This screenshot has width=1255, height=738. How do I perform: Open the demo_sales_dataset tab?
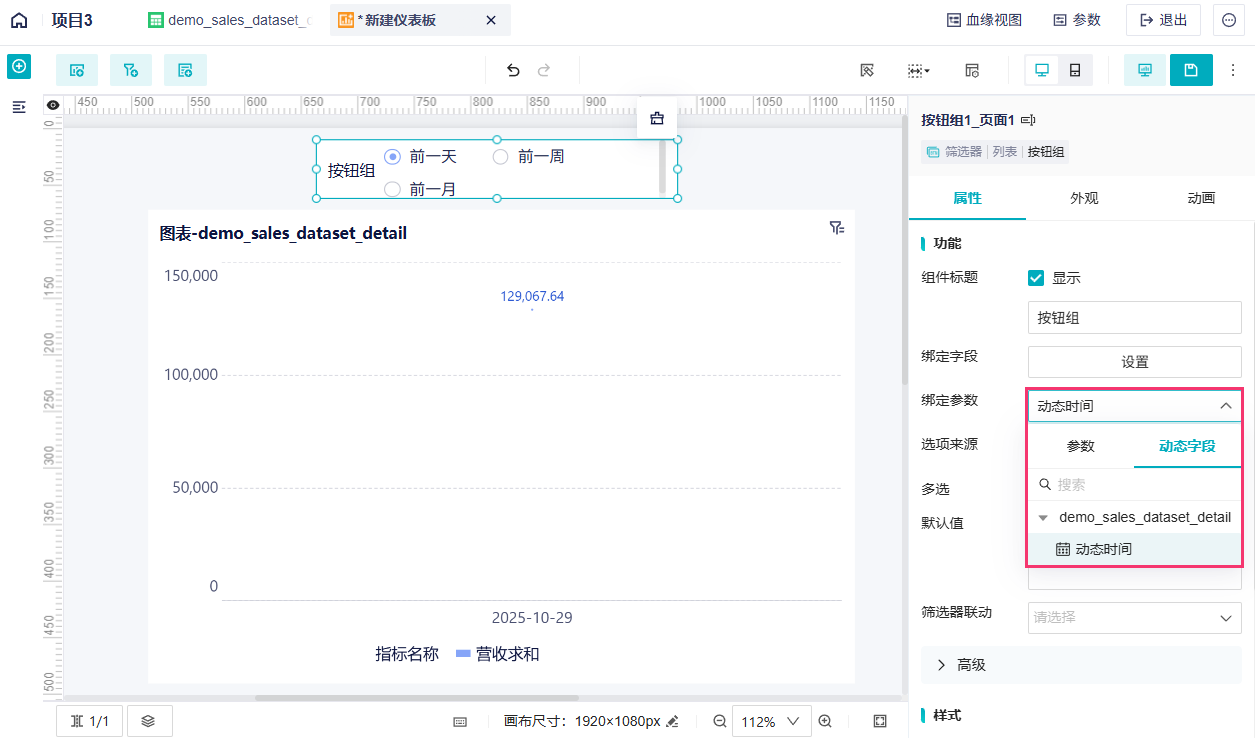(231, 20)
